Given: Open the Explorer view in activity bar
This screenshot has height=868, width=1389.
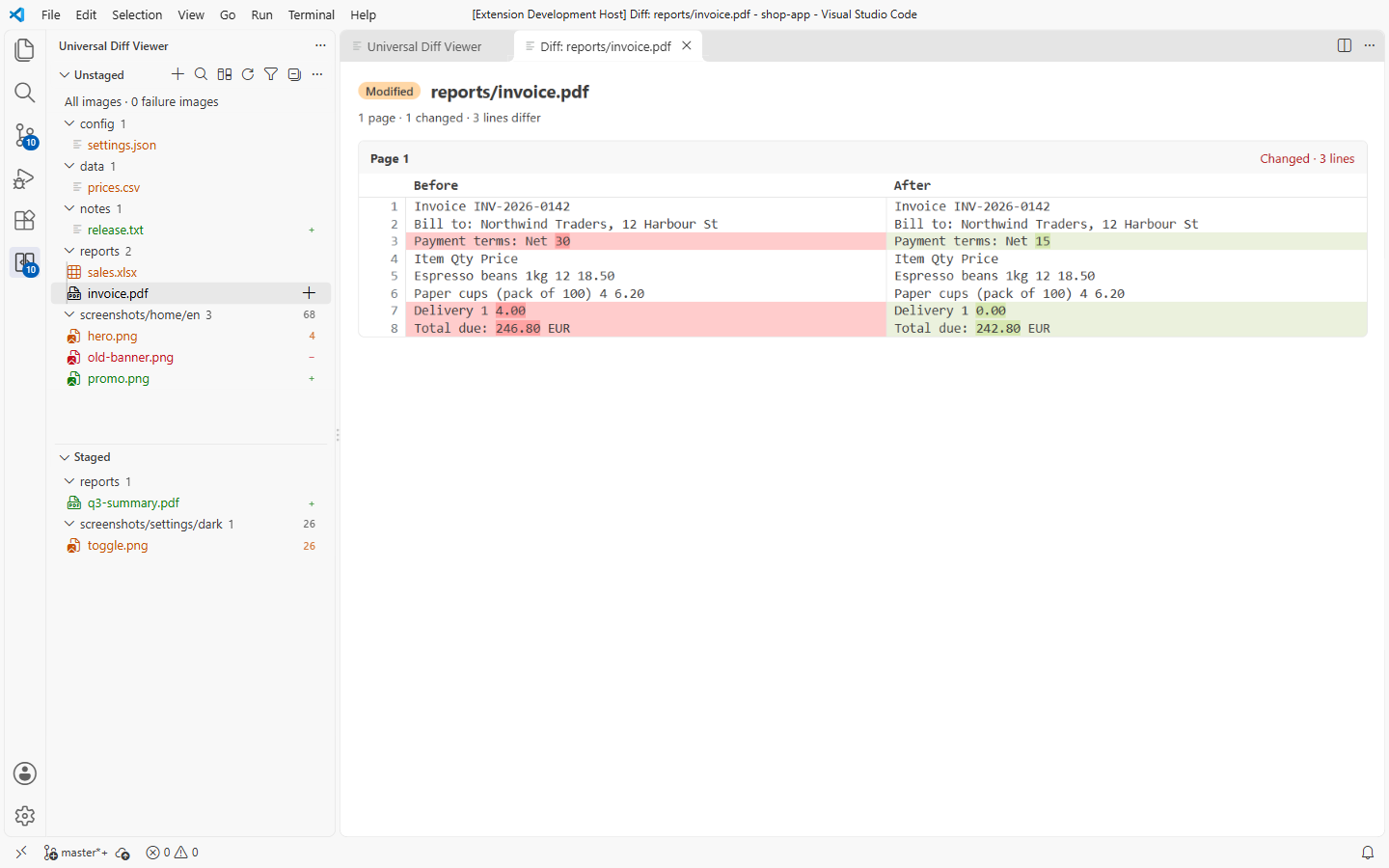Looking at the screenshot, I should point(25,50).
